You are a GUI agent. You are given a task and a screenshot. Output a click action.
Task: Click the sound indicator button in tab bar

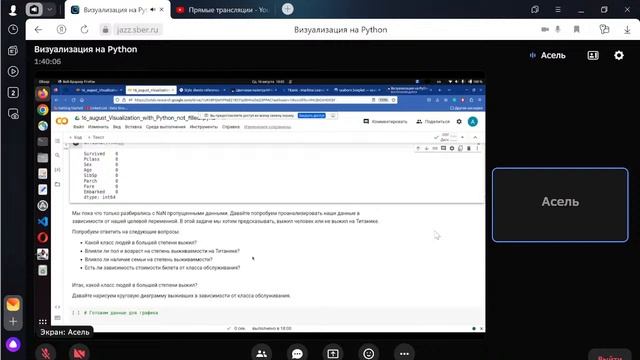(34, 9)
